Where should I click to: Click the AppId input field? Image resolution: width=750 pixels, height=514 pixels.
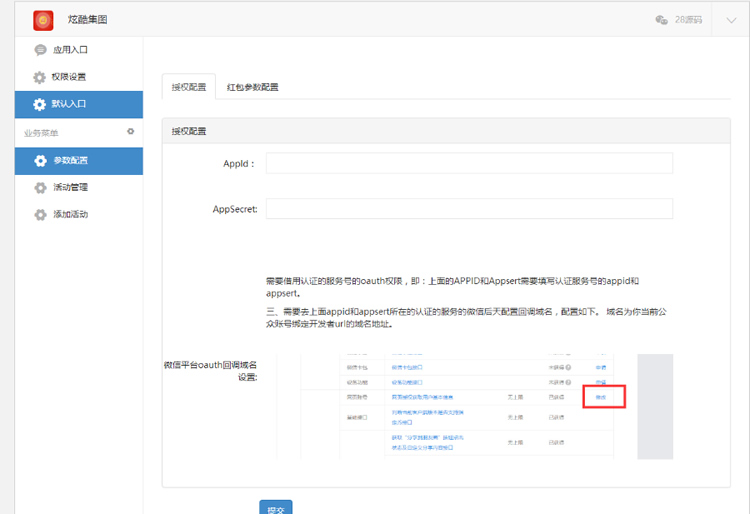pyautogui.click(x=469, y=163)
